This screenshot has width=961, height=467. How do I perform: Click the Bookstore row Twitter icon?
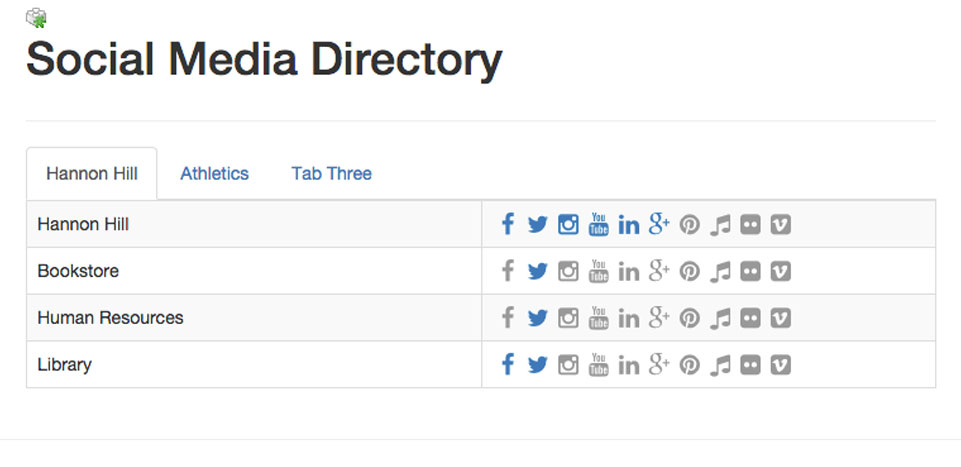(537, 271)
